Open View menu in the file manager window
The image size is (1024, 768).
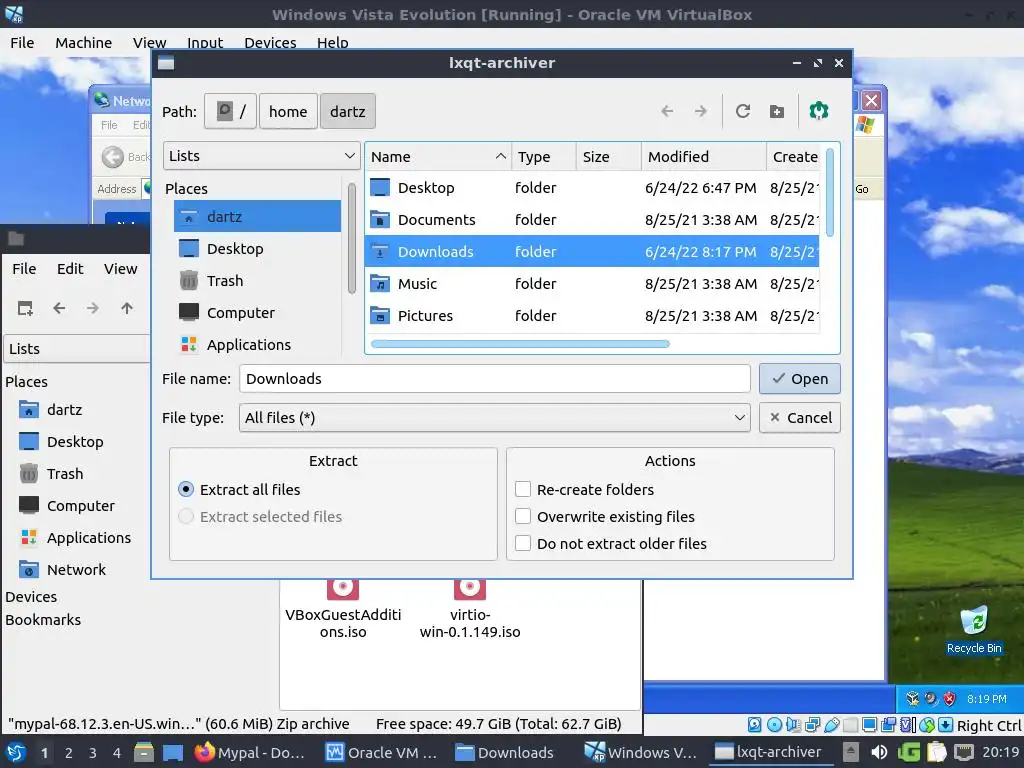point(120,269)
